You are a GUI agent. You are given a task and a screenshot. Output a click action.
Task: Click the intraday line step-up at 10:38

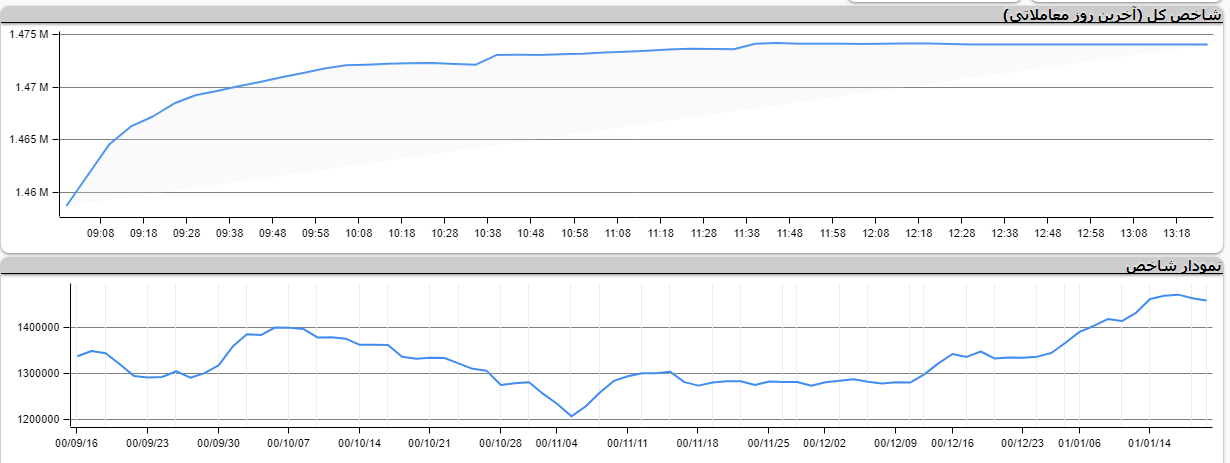click(x=497, y=55)
